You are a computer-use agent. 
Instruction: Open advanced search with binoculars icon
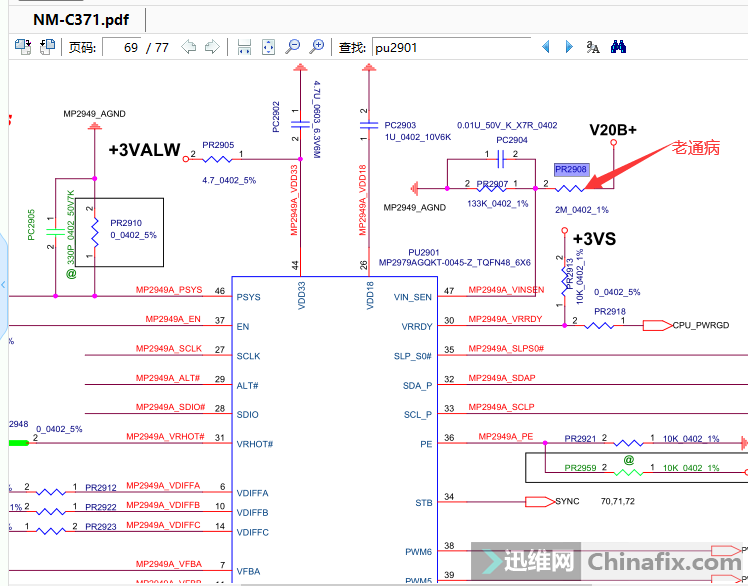point(618,47)
